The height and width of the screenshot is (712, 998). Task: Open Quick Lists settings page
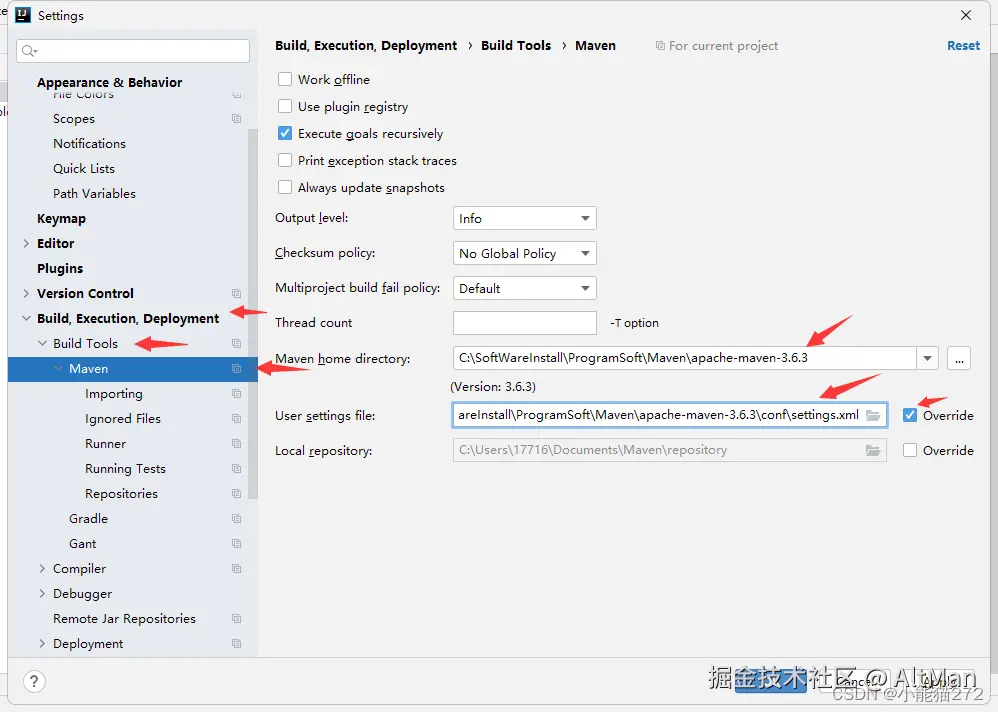click(x=84, y=169)
